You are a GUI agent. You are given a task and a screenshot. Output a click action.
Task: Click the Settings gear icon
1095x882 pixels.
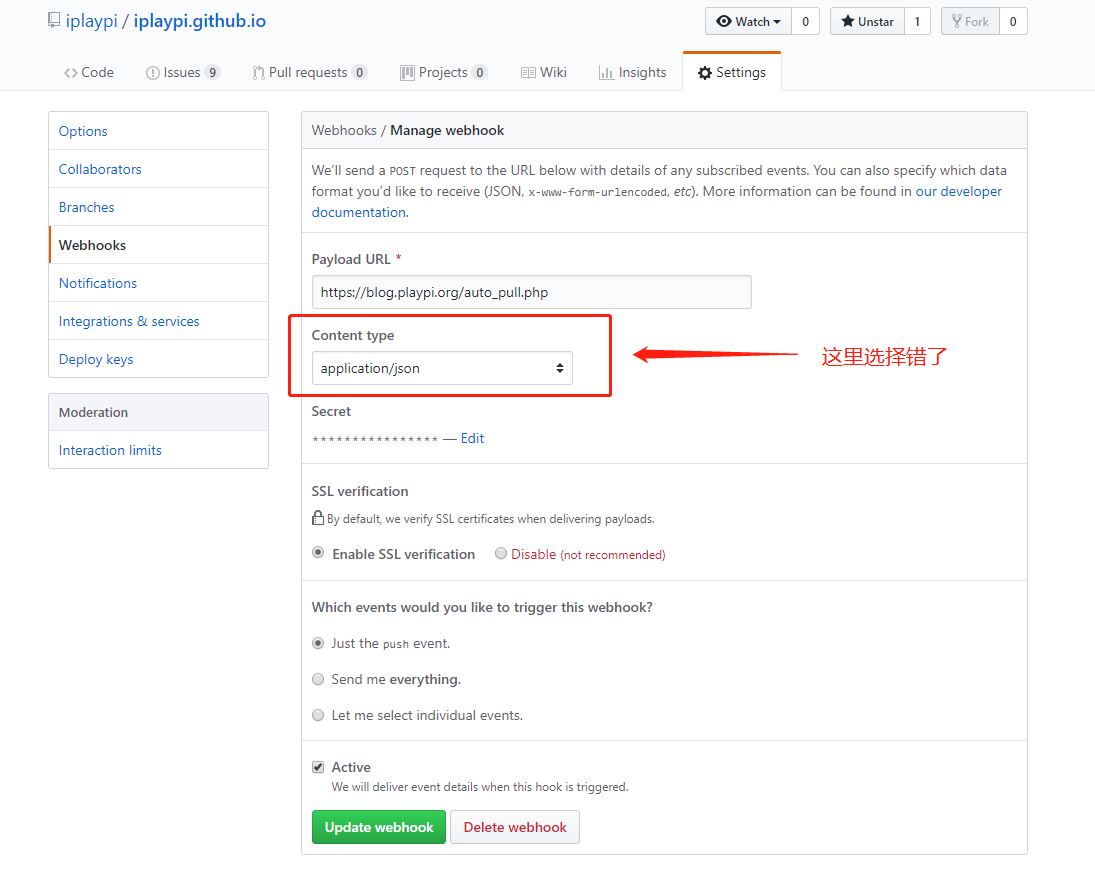click(x=705, y=73)
